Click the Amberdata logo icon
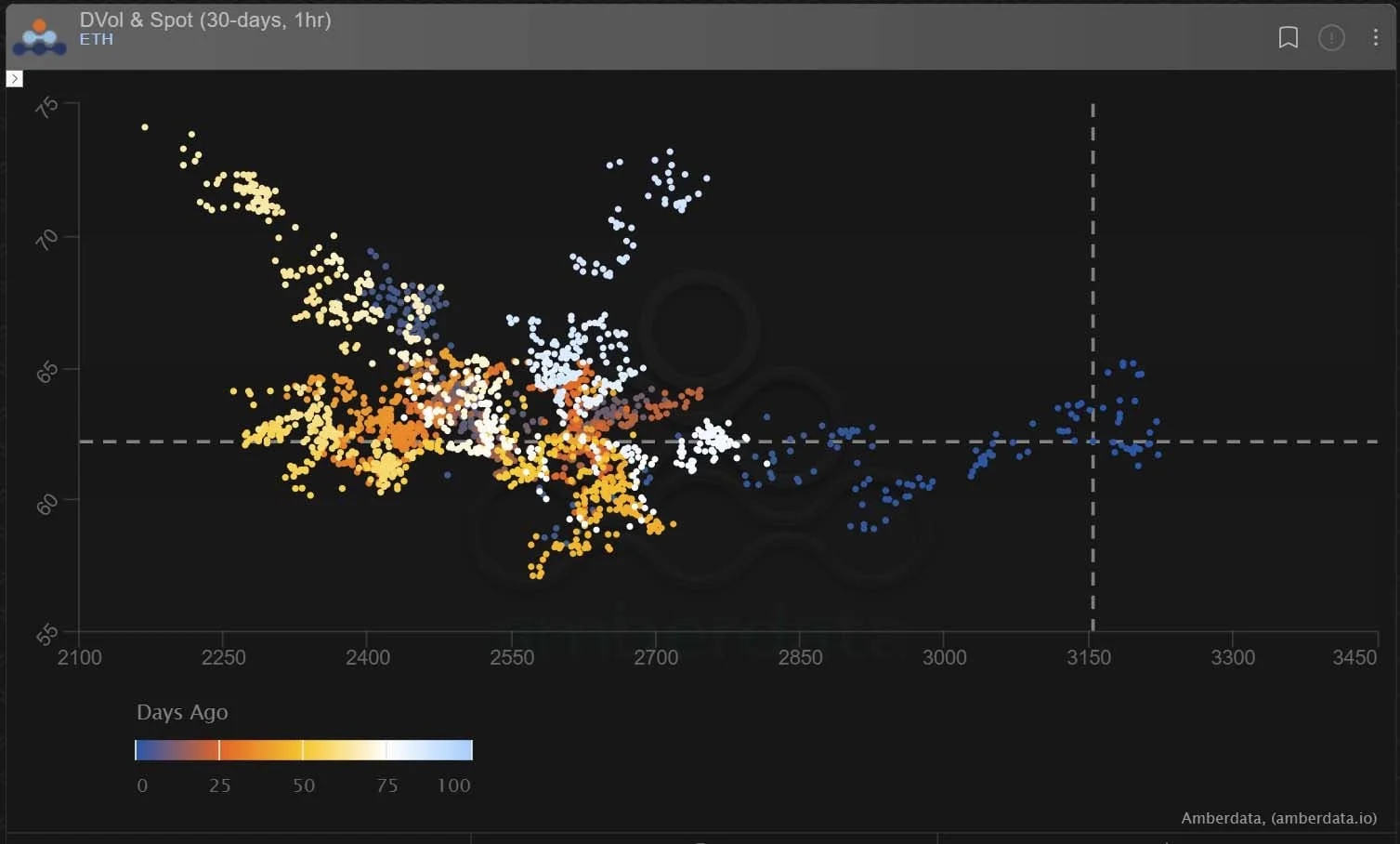Screen dimensions: 1400x844 pyautogui.click(x=39, y=35)
